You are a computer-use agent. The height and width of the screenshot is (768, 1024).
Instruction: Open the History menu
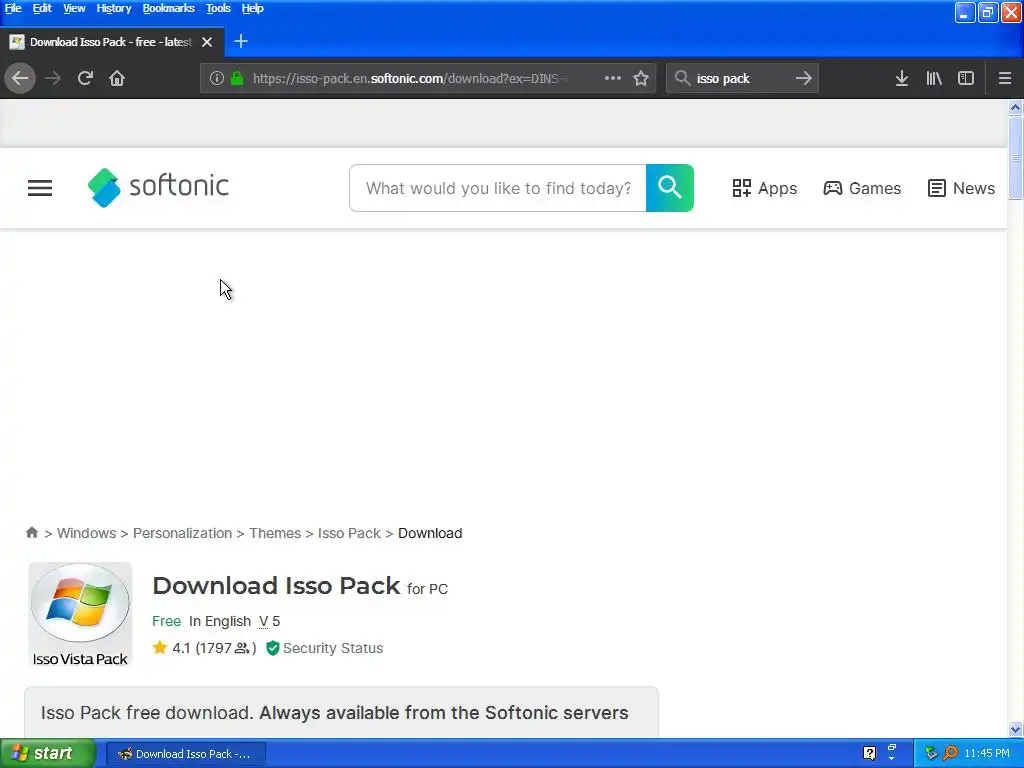pyautogui.click(x=114, y=8)
